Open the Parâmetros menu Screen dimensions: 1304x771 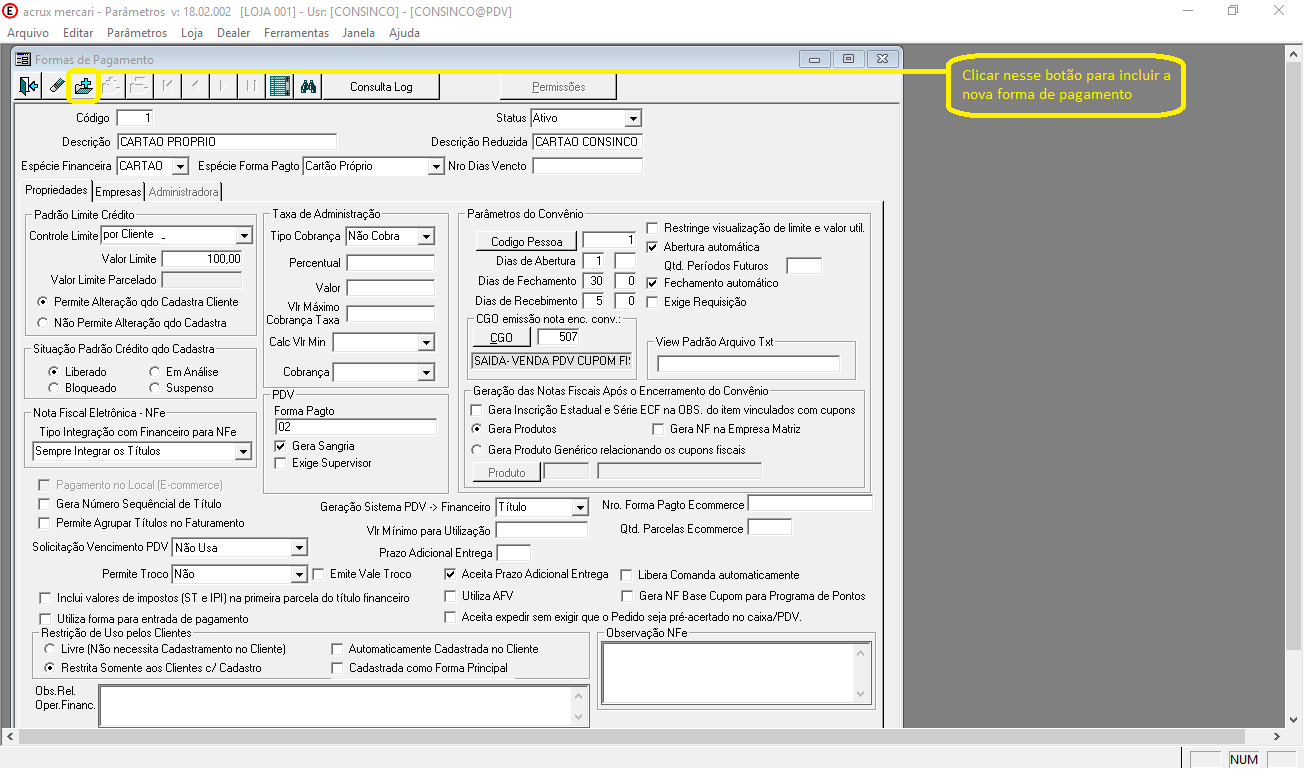tap(137, 33)
